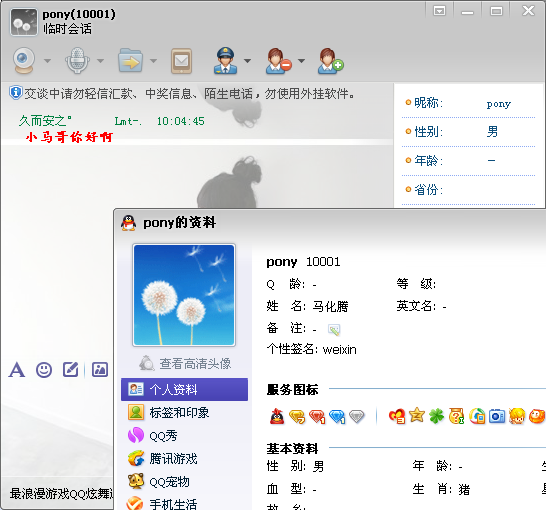Click the gray diamond service icon
Viewport: 546px width, 510px height.
(357, 416)
